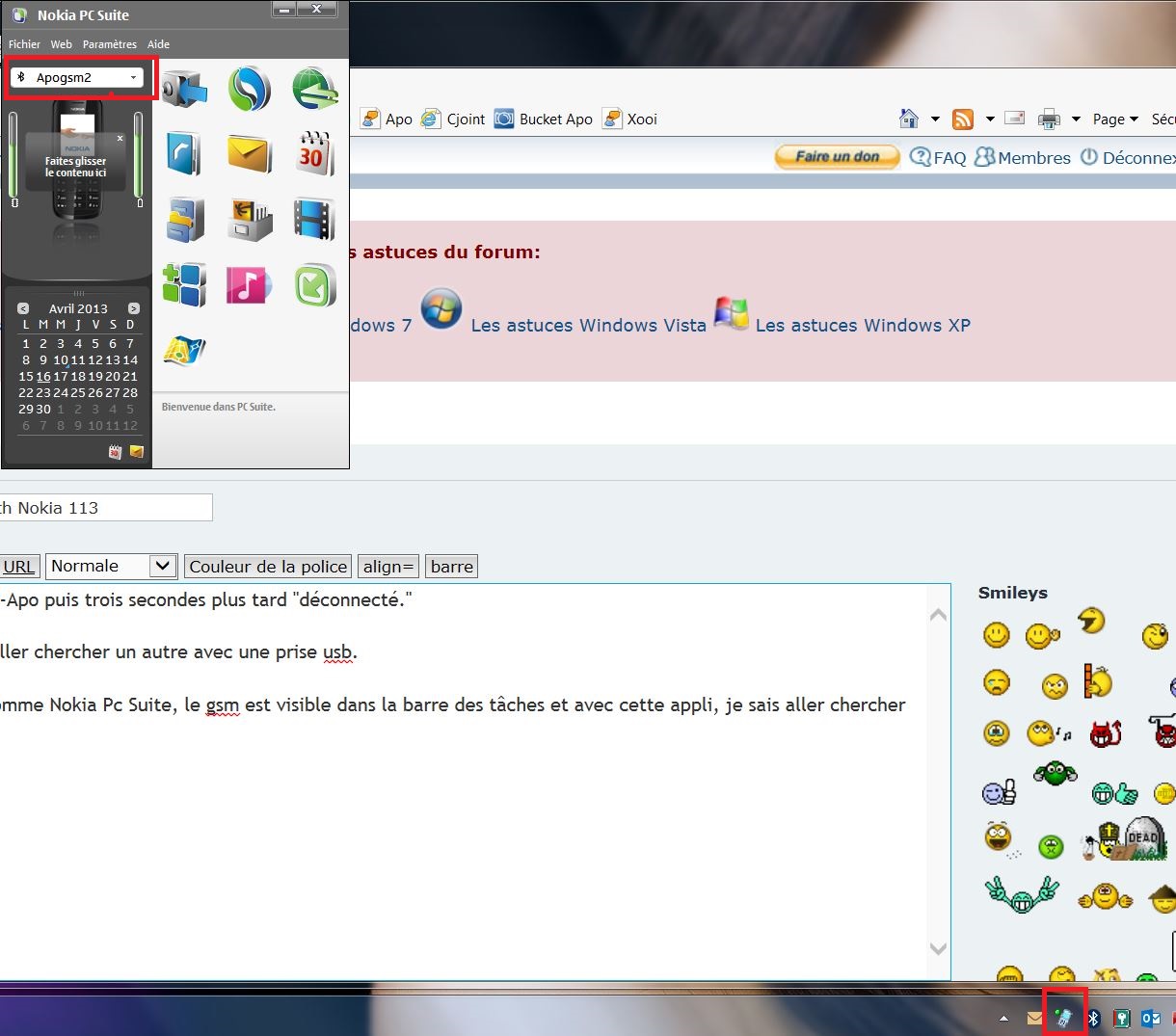Open the Bucket Apo favorite

544,119
